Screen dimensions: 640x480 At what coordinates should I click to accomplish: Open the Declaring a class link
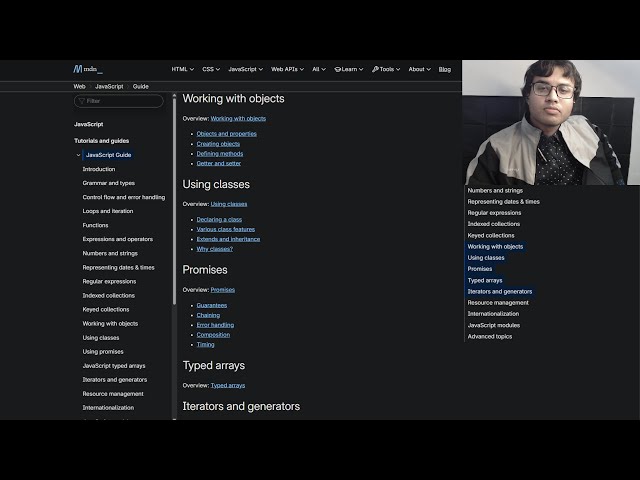[219, 220]
